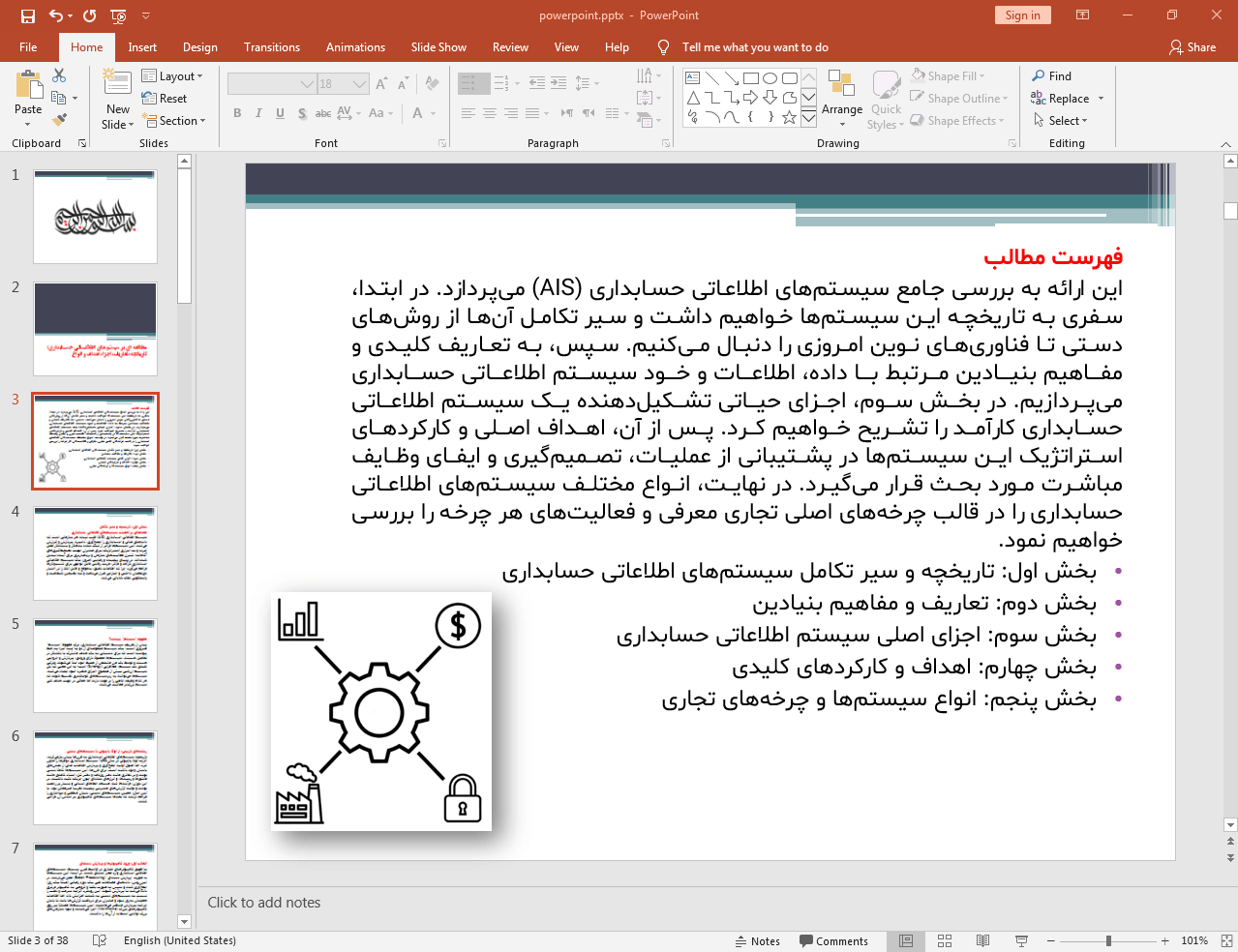Click the Save icon in title bar
This screenshot has height=952, width=1238.
(27, 15)
